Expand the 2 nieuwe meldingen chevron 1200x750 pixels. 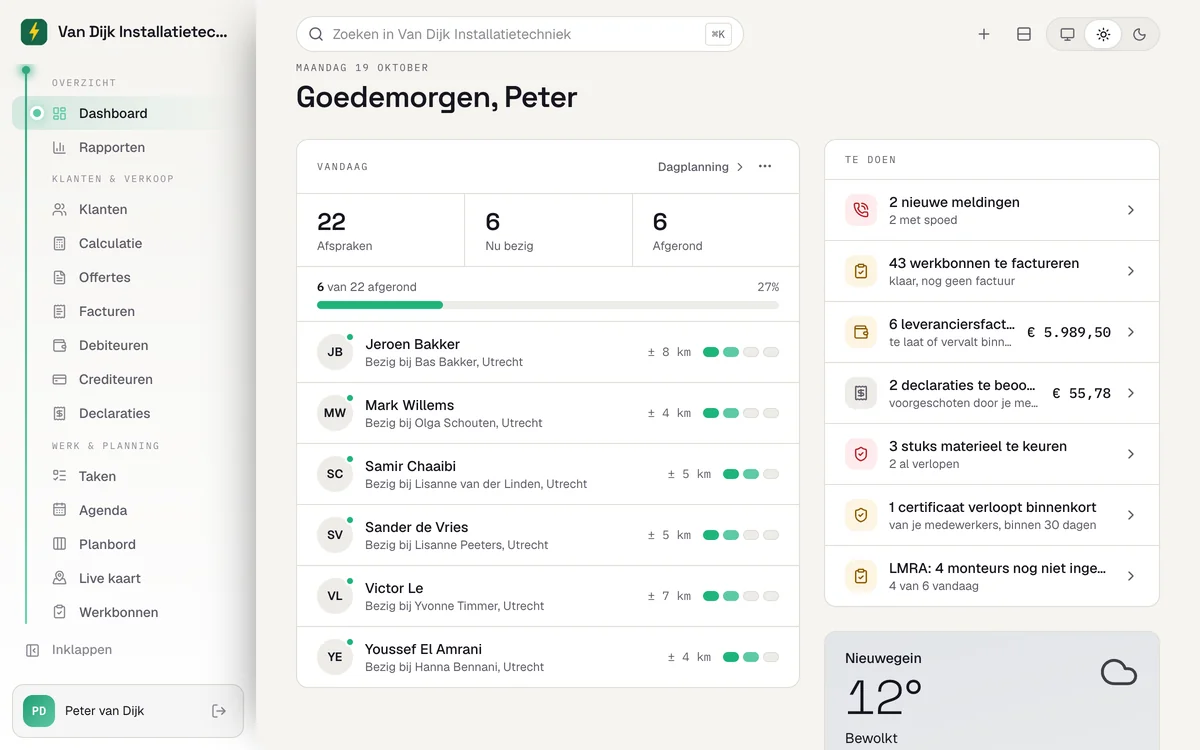click(x=1131, y=210)
